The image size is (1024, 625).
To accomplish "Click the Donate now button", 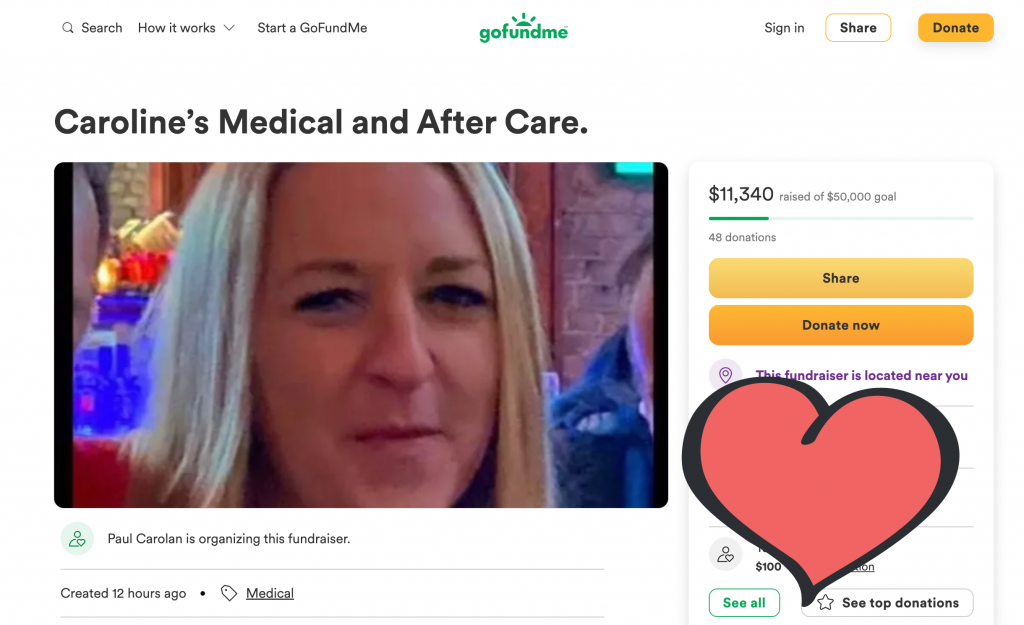I will coord(841,325).
